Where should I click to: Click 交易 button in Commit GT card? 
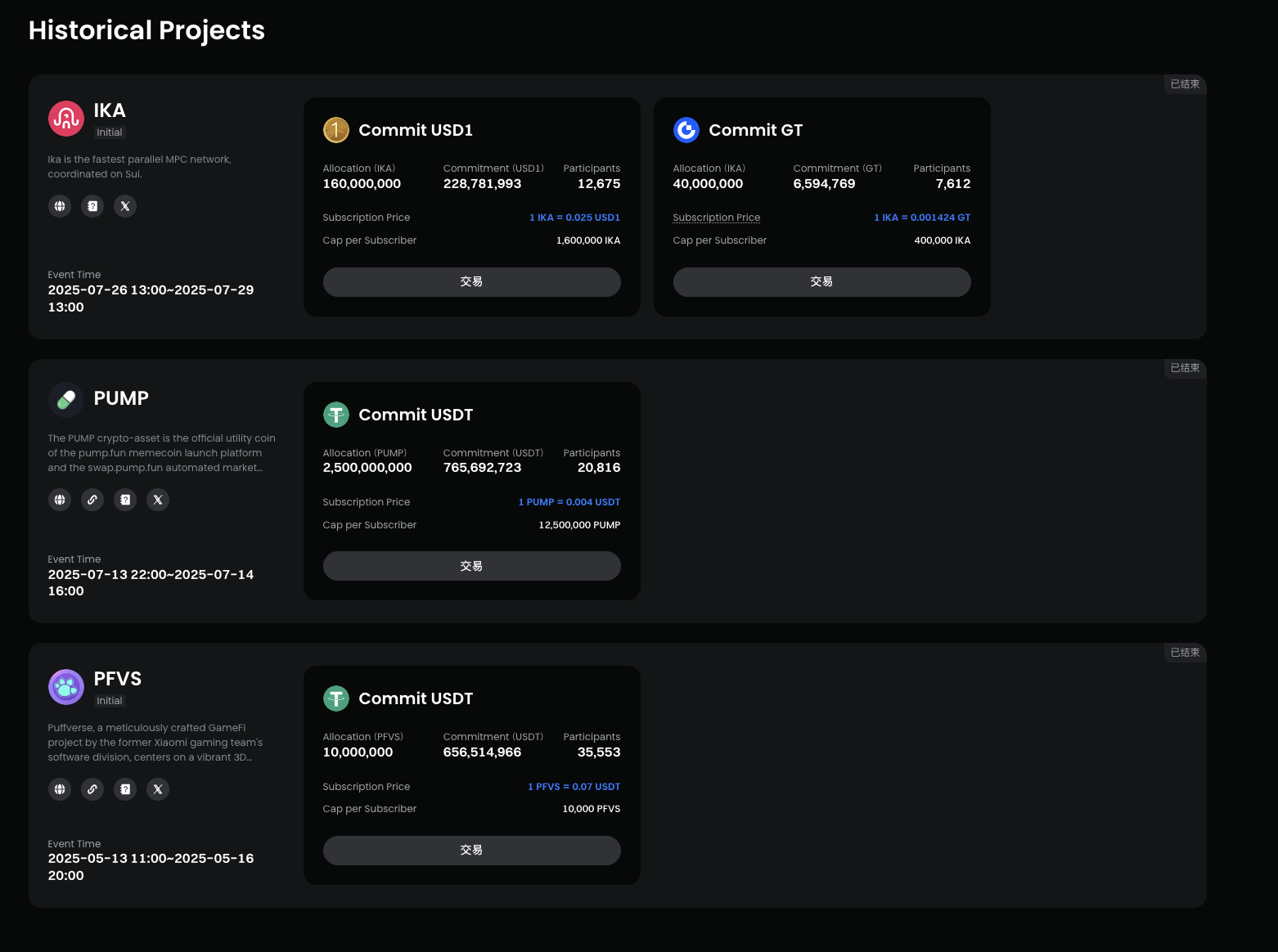click(822, 282)
